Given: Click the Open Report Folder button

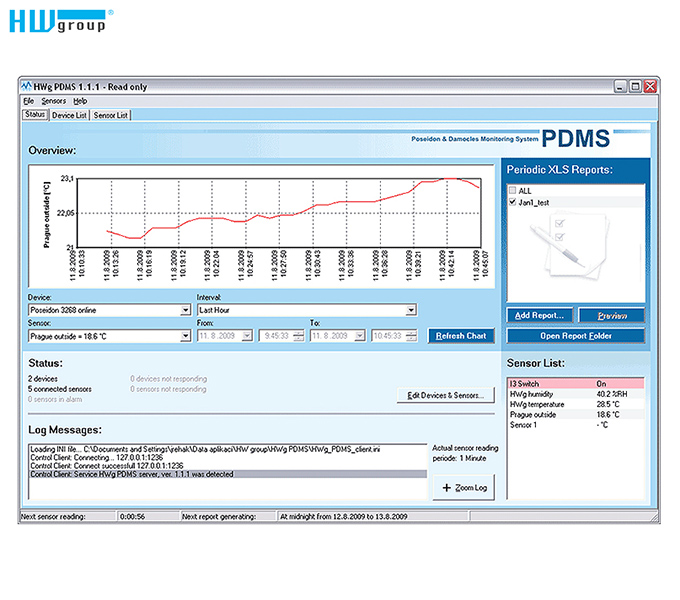Looking at the screenshot, I should coord(576,336).
